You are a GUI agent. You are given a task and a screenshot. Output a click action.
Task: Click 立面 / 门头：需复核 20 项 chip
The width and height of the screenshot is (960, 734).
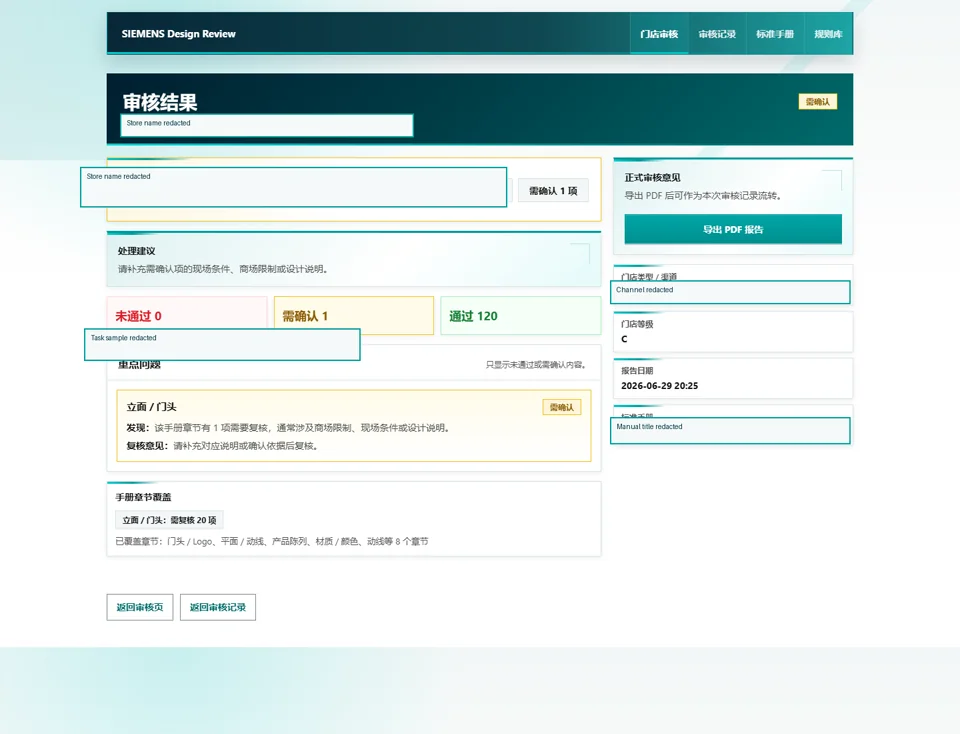click(169, 520)
